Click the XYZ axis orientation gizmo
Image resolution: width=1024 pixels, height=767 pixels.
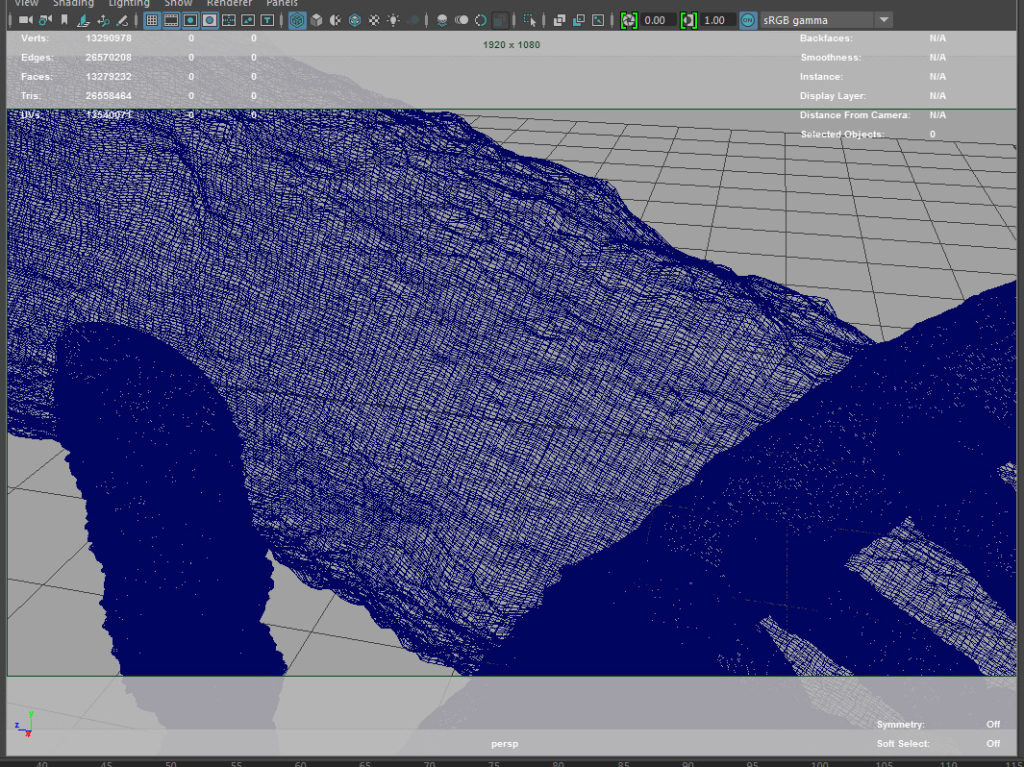[24, 725]
